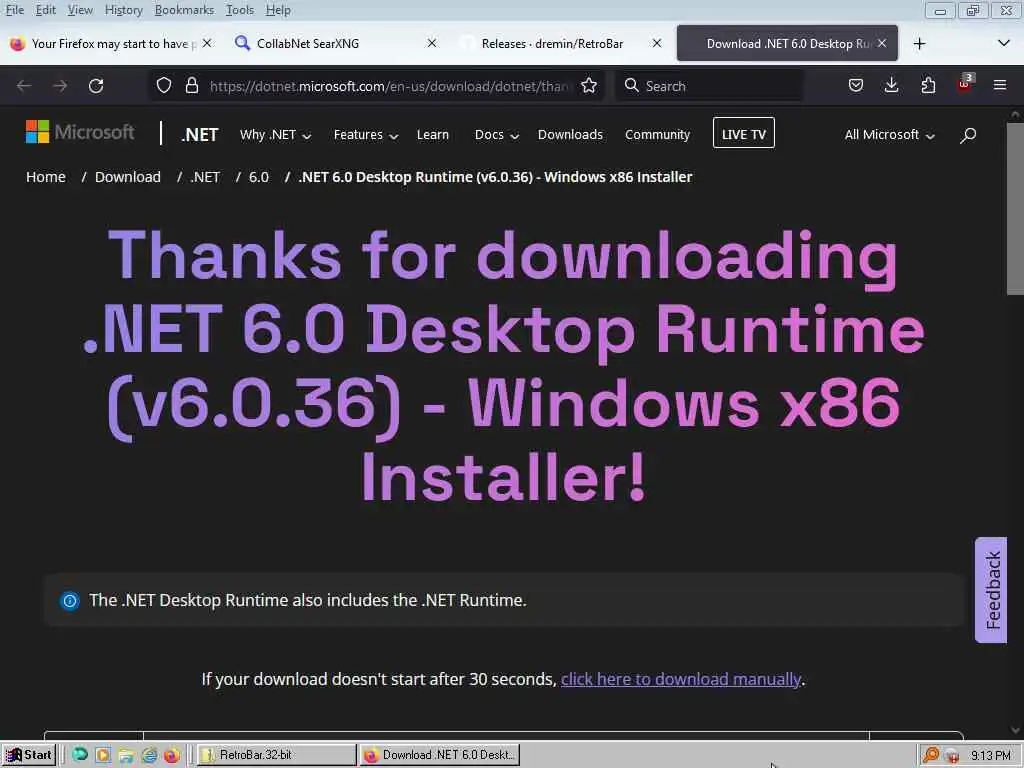Viewport: 1024px width, 768px height.
Task: Switch to RetroBar.32-bit taskbar window
Action: 277,755
